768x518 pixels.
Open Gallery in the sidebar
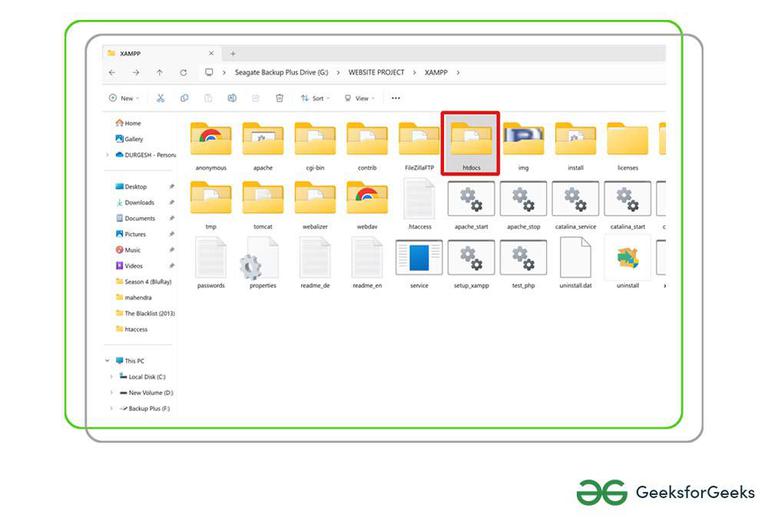(129, 139)
